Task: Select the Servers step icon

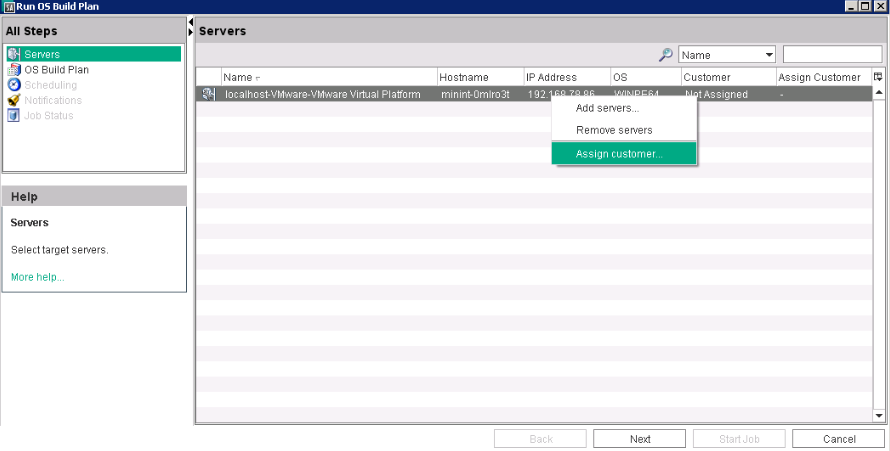Action: pyautogui.click(x=14, y=54)
